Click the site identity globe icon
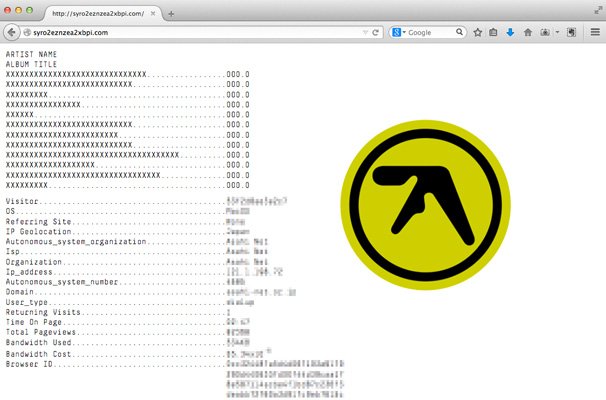 (25, 32)
